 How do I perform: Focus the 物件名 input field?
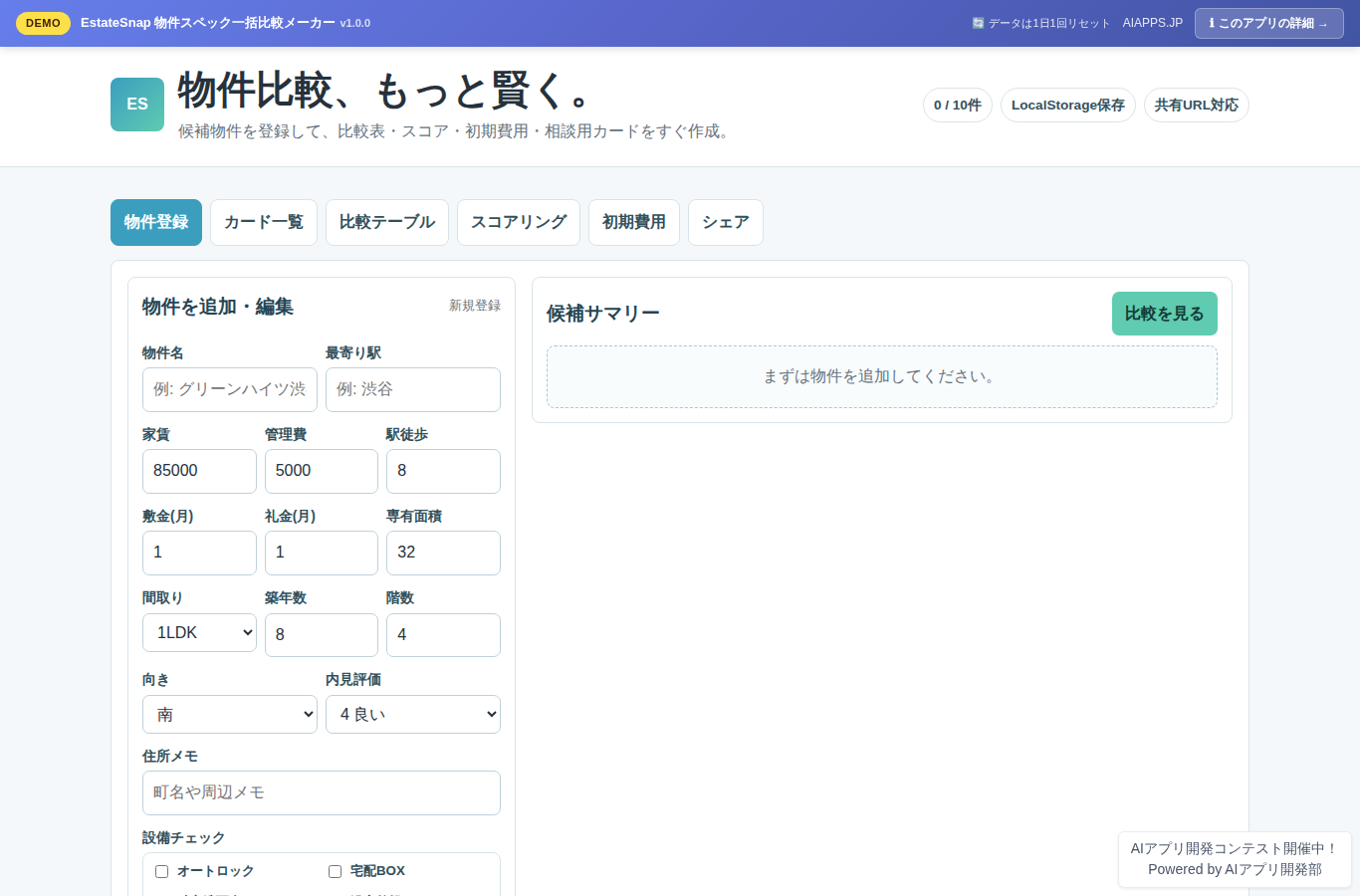coord(230,389)
